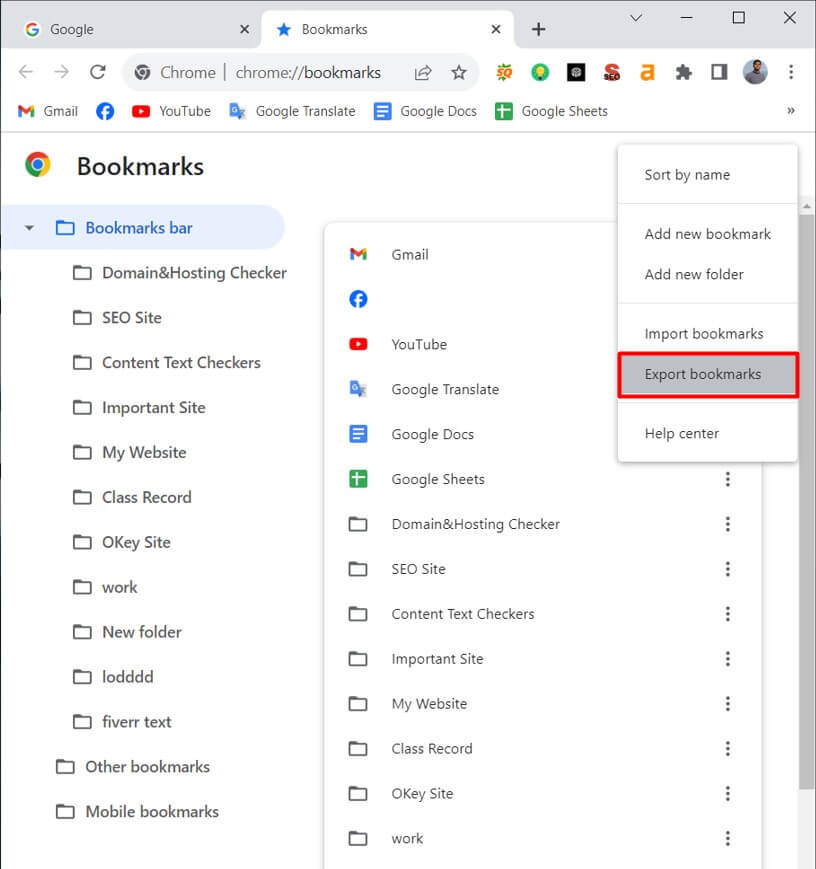Select work folder in sidebar
The image size is (816, 869).
(105, 587)
